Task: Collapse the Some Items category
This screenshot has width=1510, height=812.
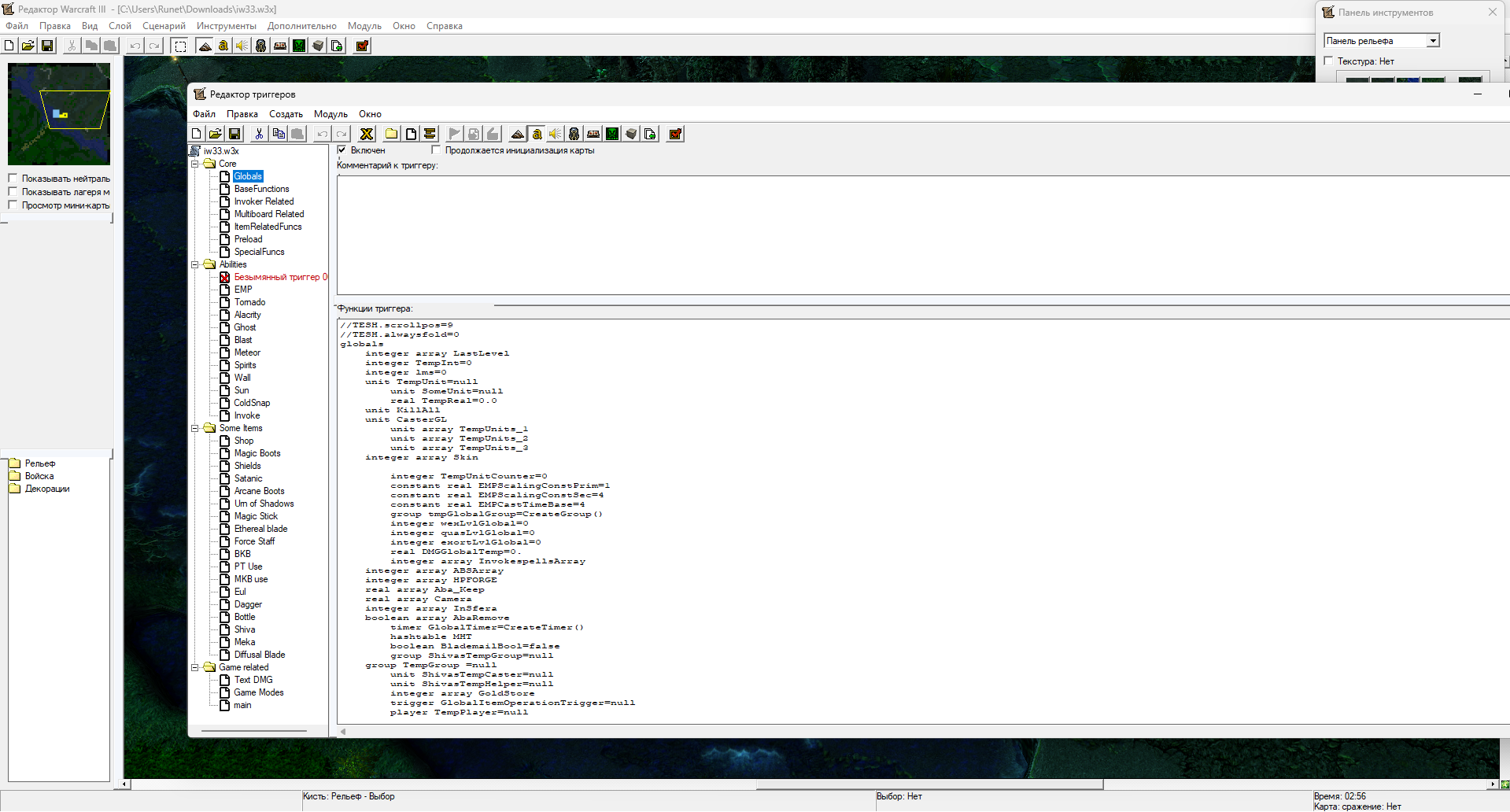Action: pyautogui.click(x=195, y=428)
